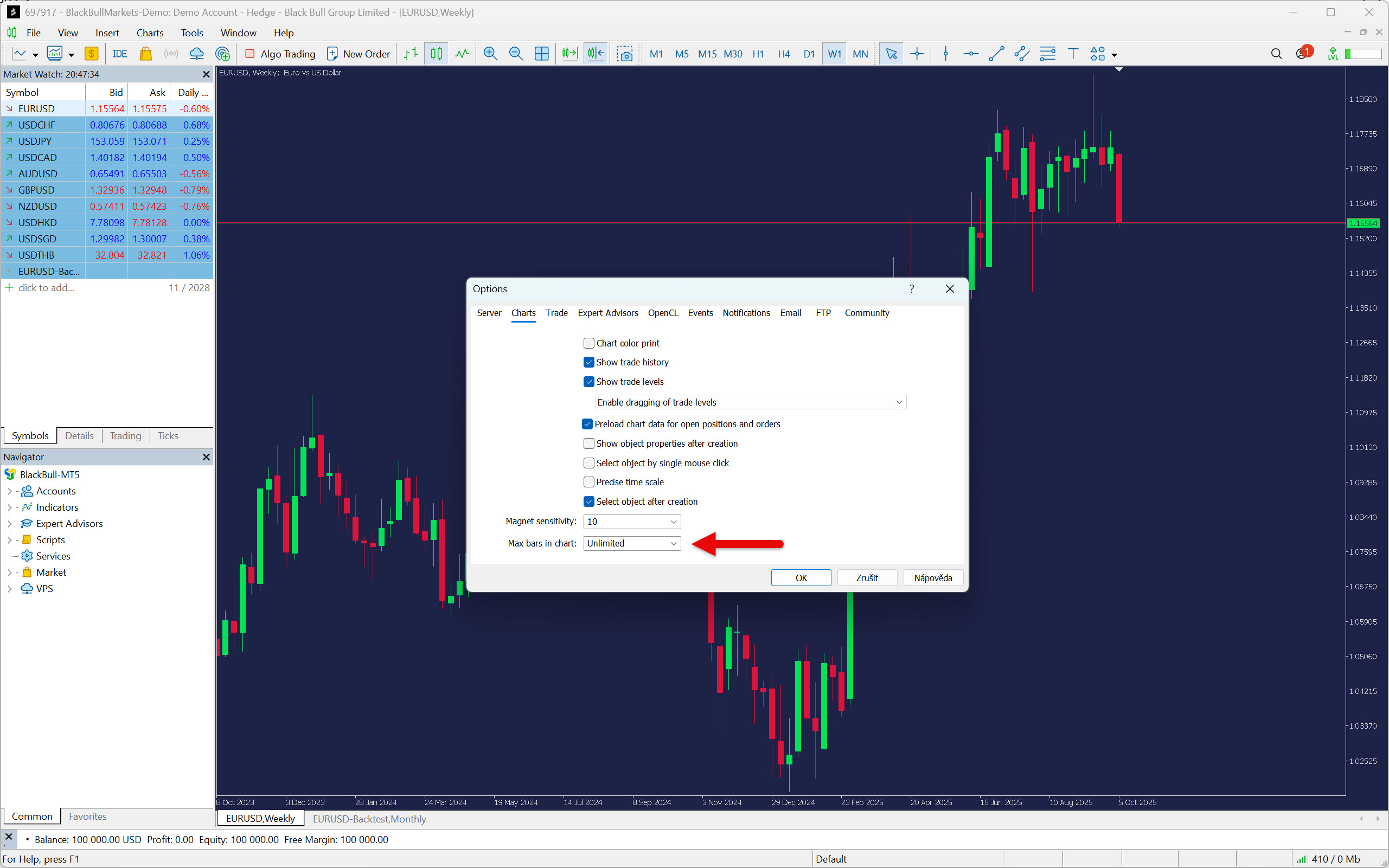Viewport: 1389px width, 868px height.
Task: Select the Crosshair cursor tool
Action: (x=917, y=54)
